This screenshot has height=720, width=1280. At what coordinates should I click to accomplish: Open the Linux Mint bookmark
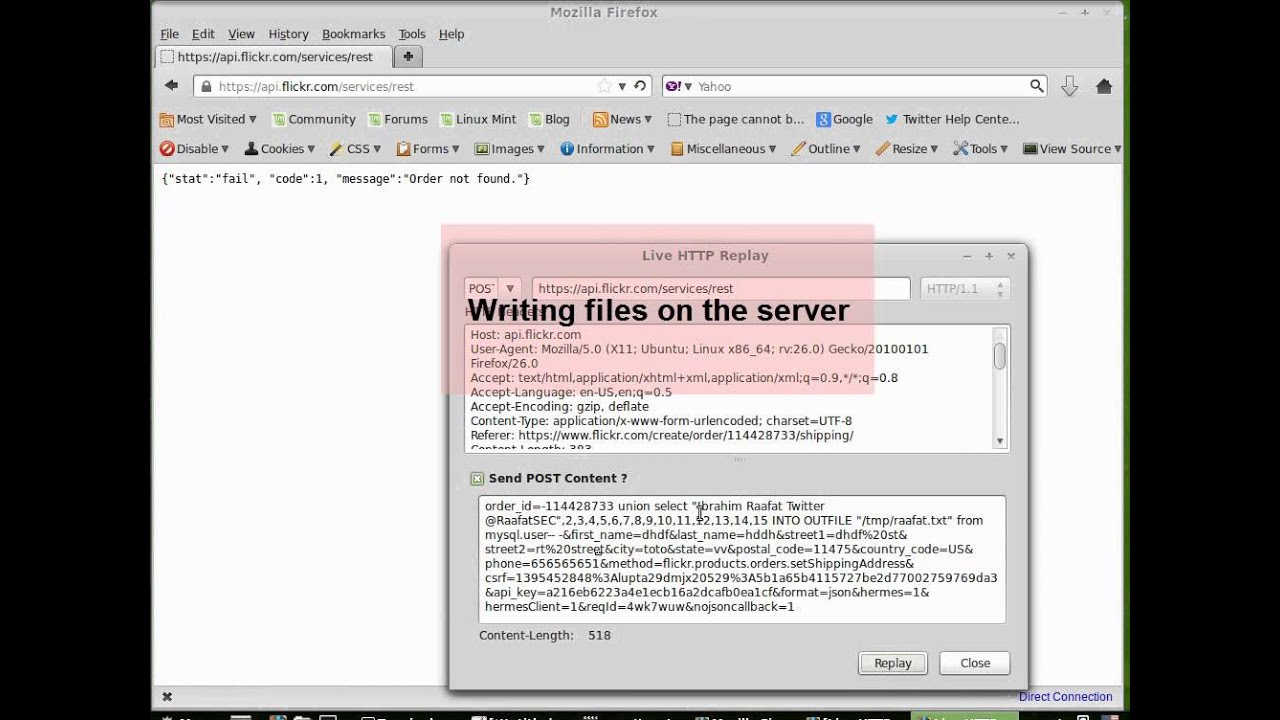coord(478,119)
